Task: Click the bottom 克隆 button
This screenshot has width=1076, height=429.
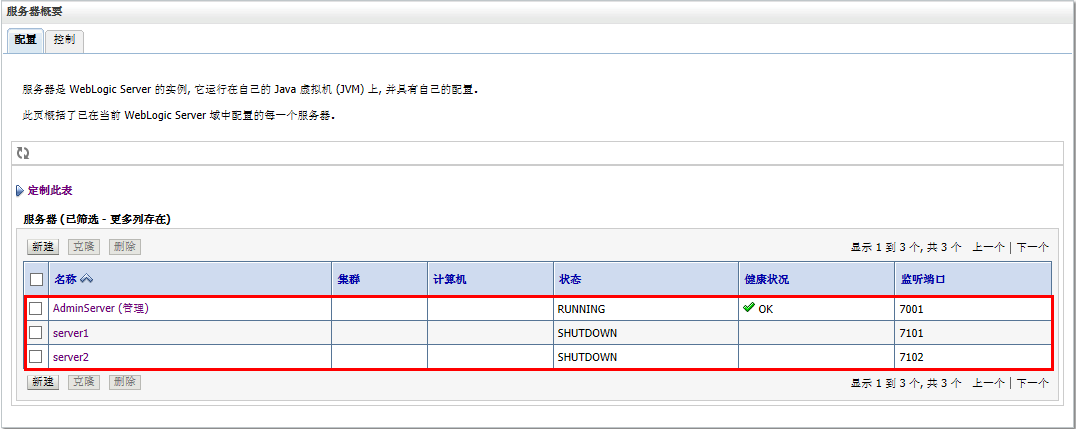Action: (x=84, y=382)
